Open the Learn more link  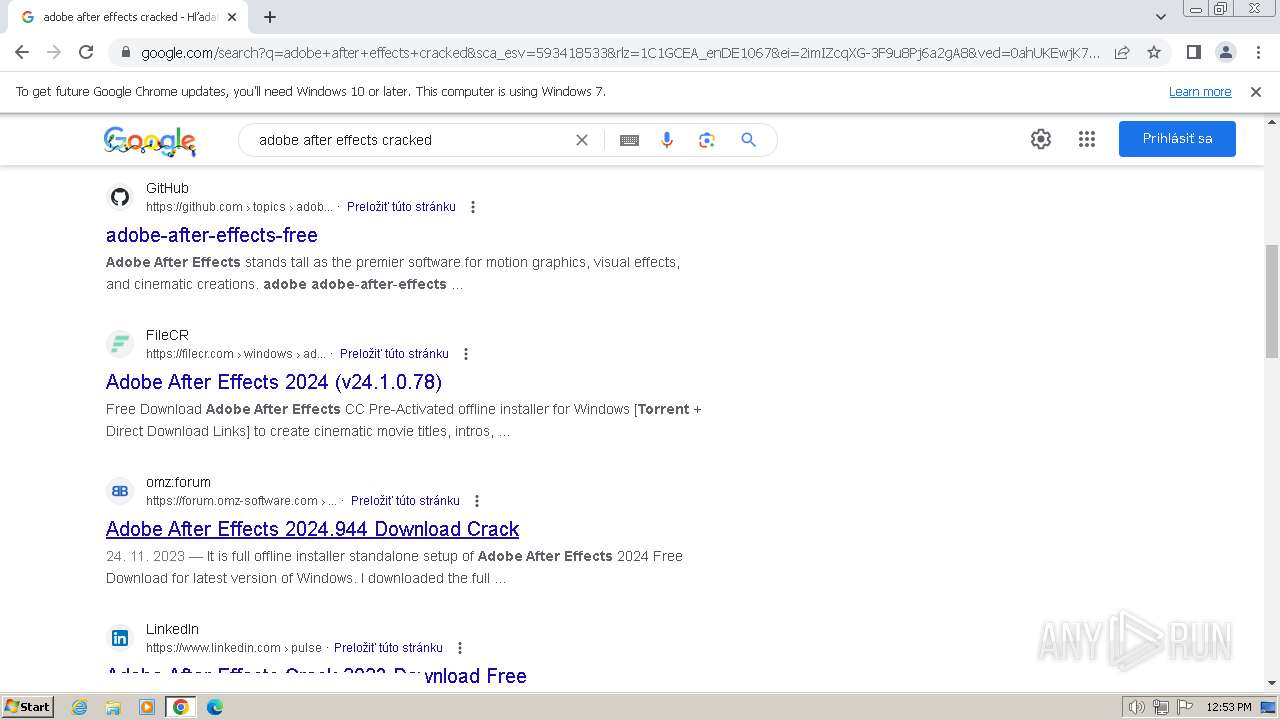pos(1200,91)
